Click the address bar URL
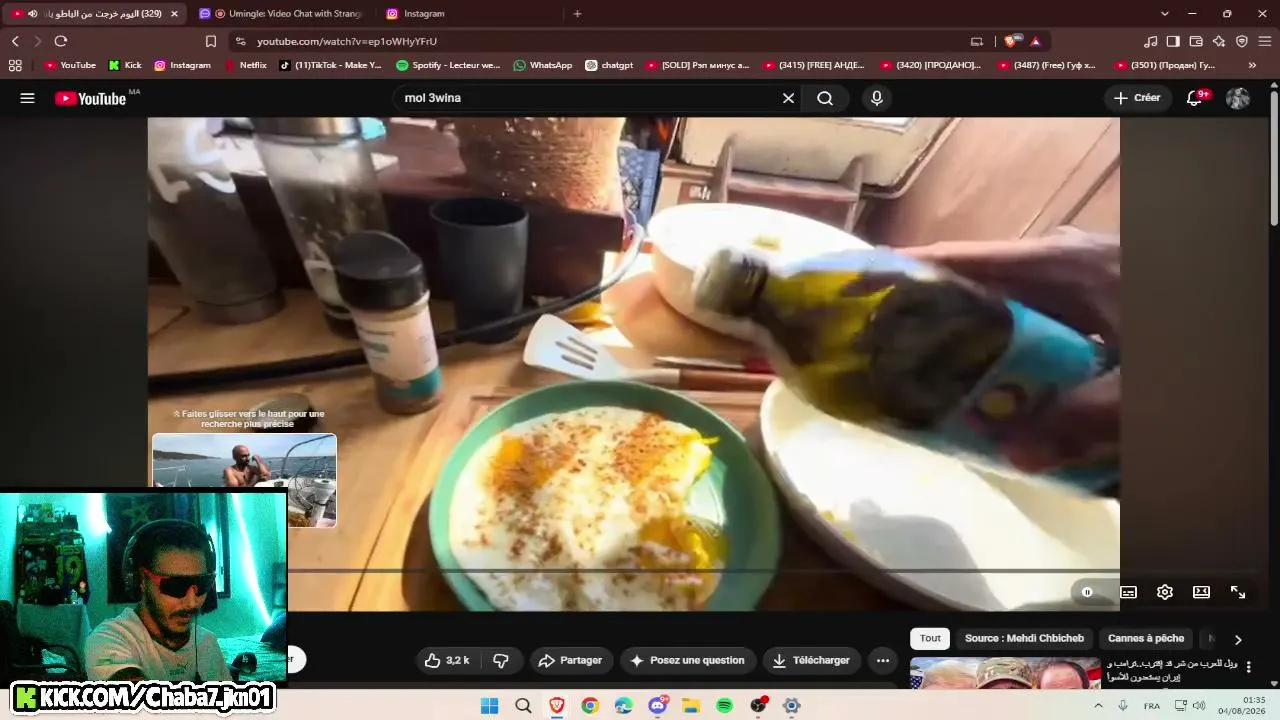The image size is (1280, 720). (347, 41)
